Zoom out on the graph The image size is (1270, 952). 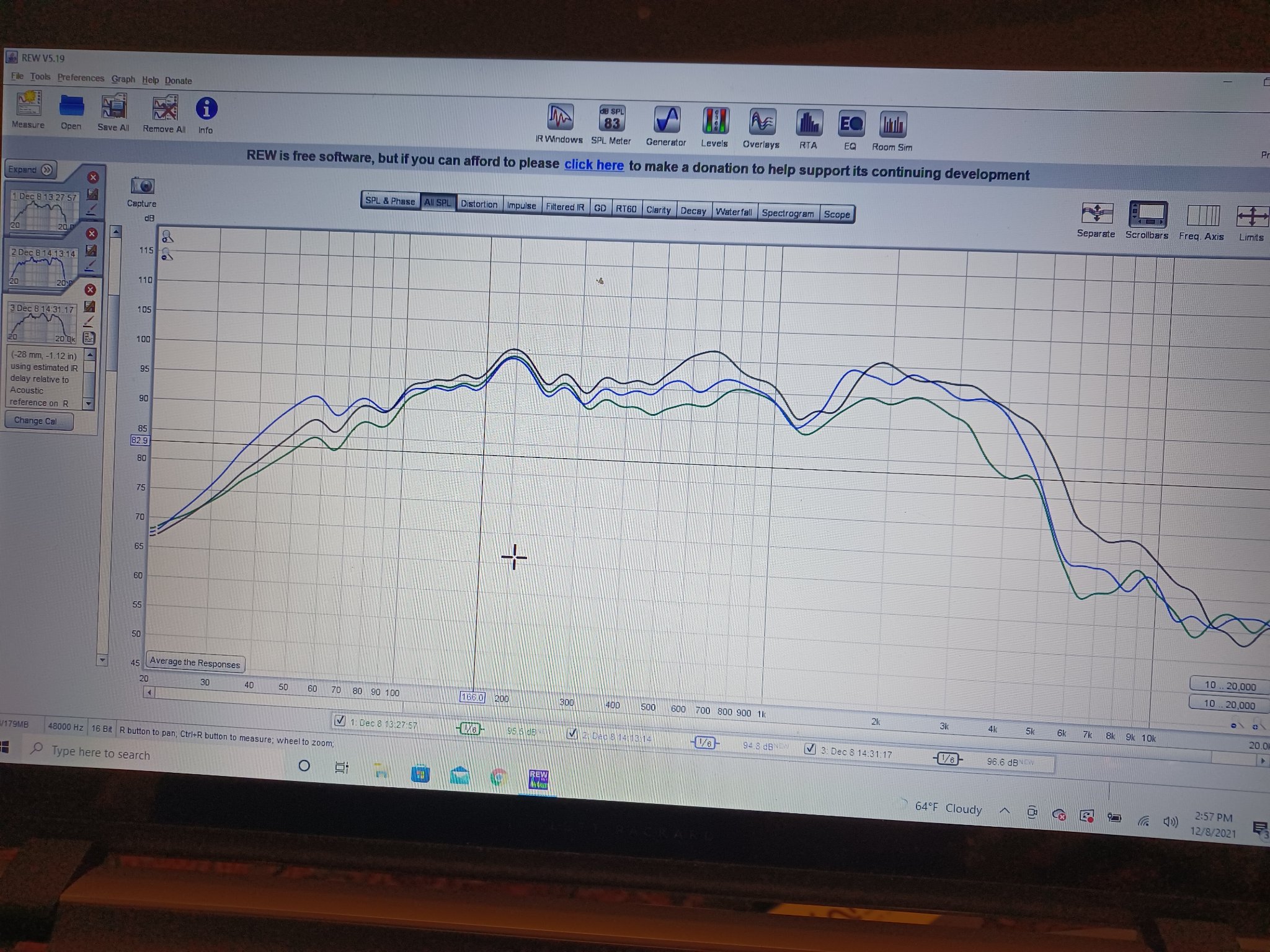pos(167,253)
